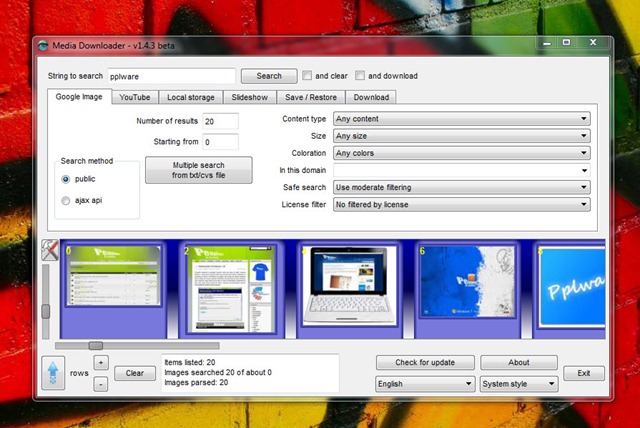Open the Save / Restore tab

[x=311, y=97]
